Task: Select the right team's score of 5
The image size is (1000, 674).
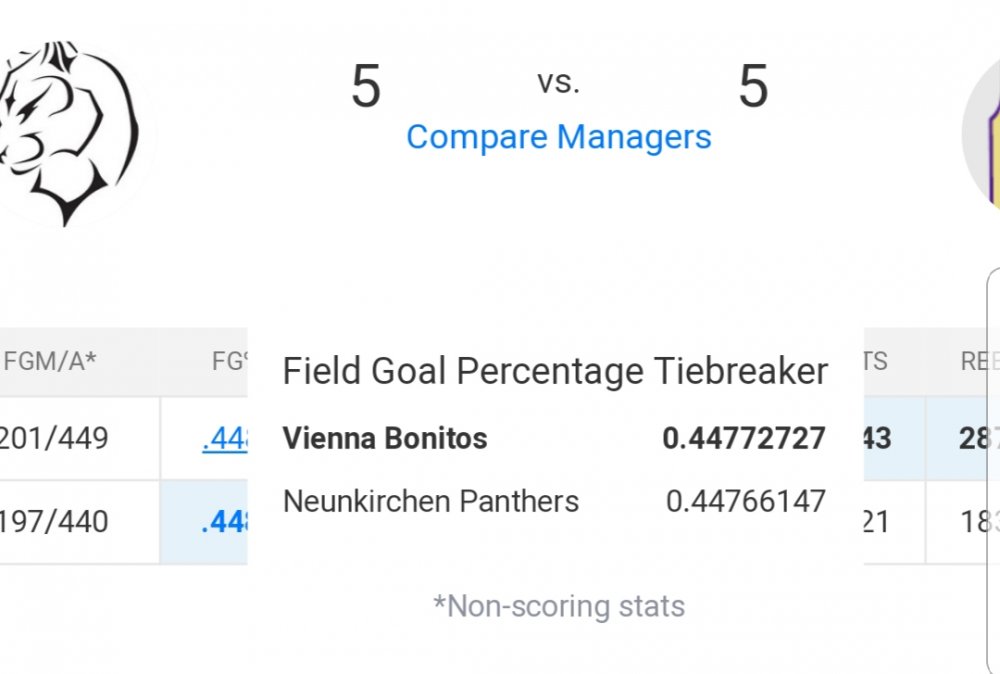Action: pos(753,85)
